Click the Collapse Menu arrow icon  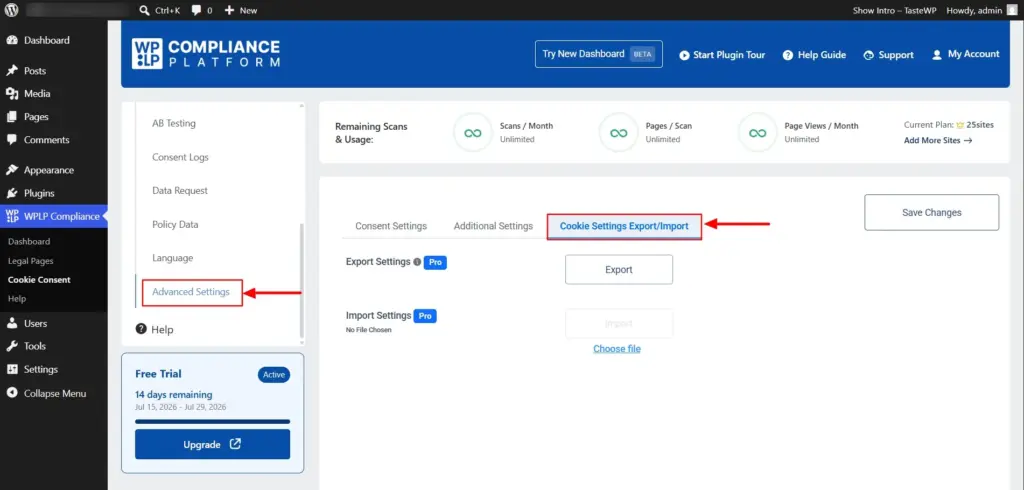12,393
